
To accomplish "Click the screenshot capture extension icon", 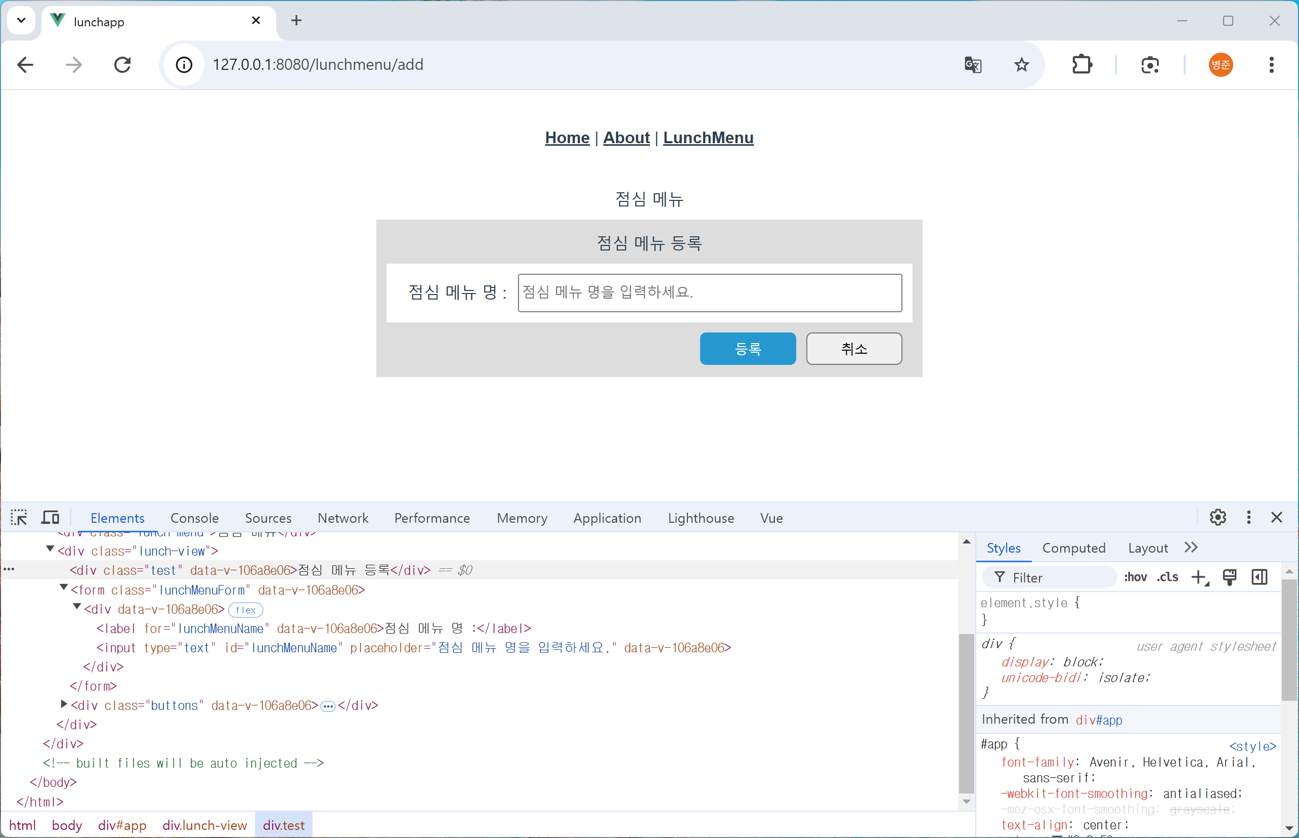I will 1150,65.
